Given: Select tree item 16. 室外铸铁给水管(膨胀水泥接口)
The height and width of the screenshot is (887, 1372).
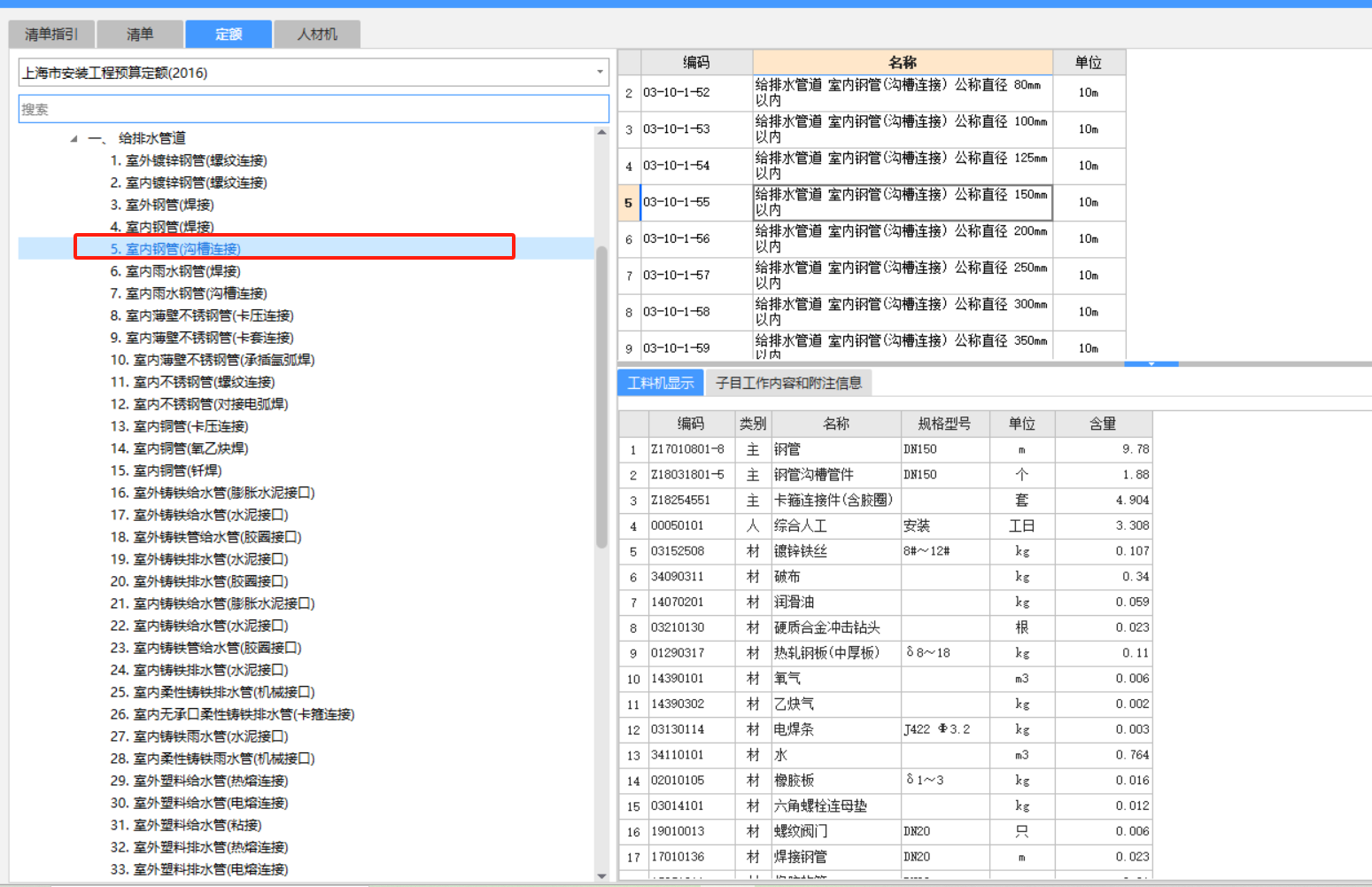Looking at the screenshot, I should [x=213, y=493].
